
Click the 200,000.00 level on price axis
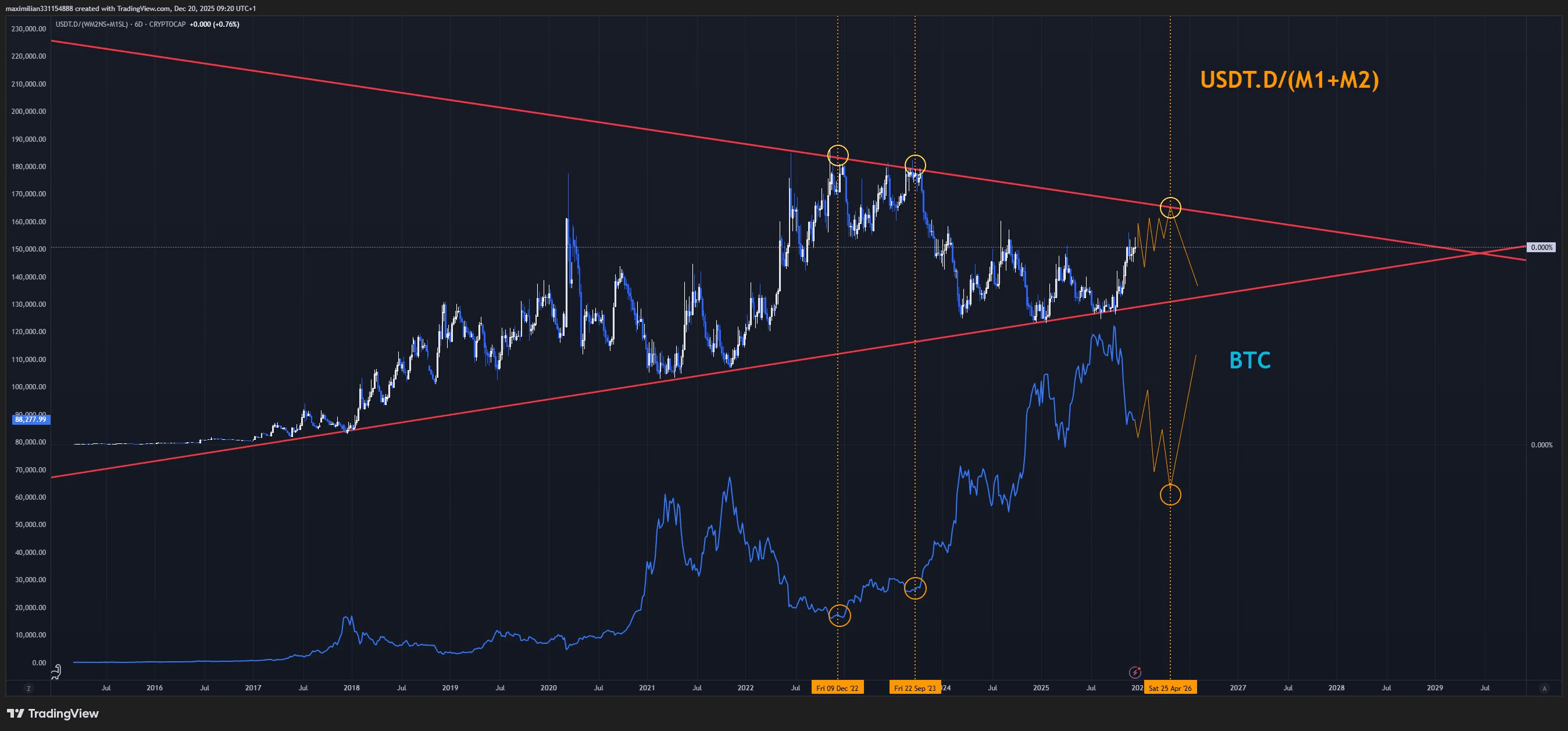(28, 112)
